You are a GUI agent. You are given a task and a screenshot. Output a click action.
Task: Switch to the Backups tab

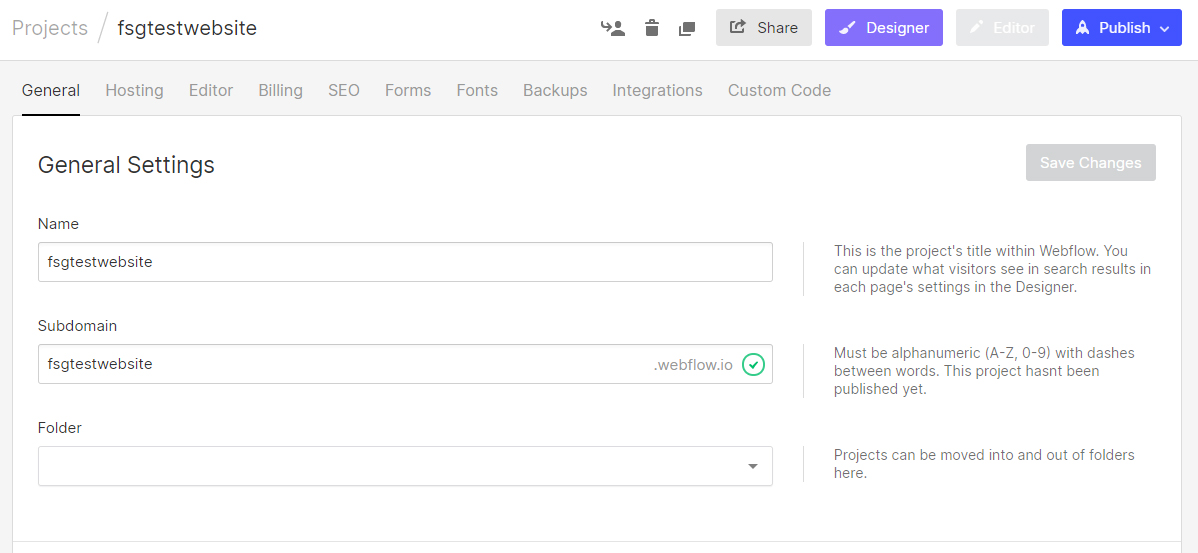pos(555,90)
